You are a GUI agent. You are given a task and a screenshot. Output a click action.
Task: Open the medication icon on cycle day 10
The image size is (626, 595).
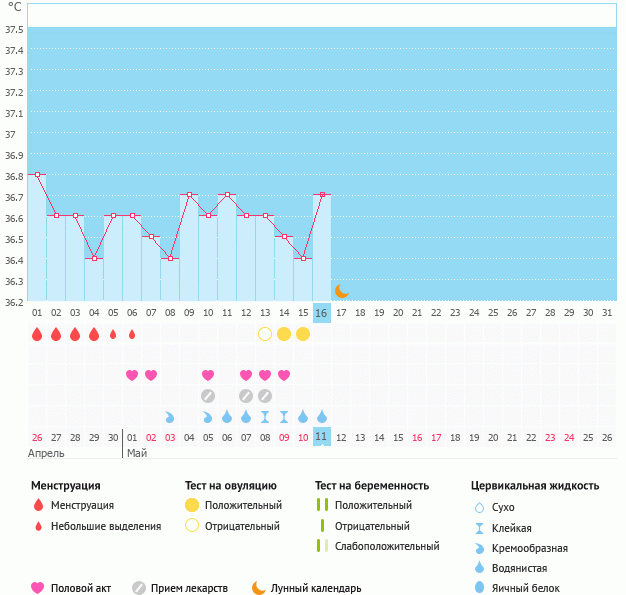(208, 396)
